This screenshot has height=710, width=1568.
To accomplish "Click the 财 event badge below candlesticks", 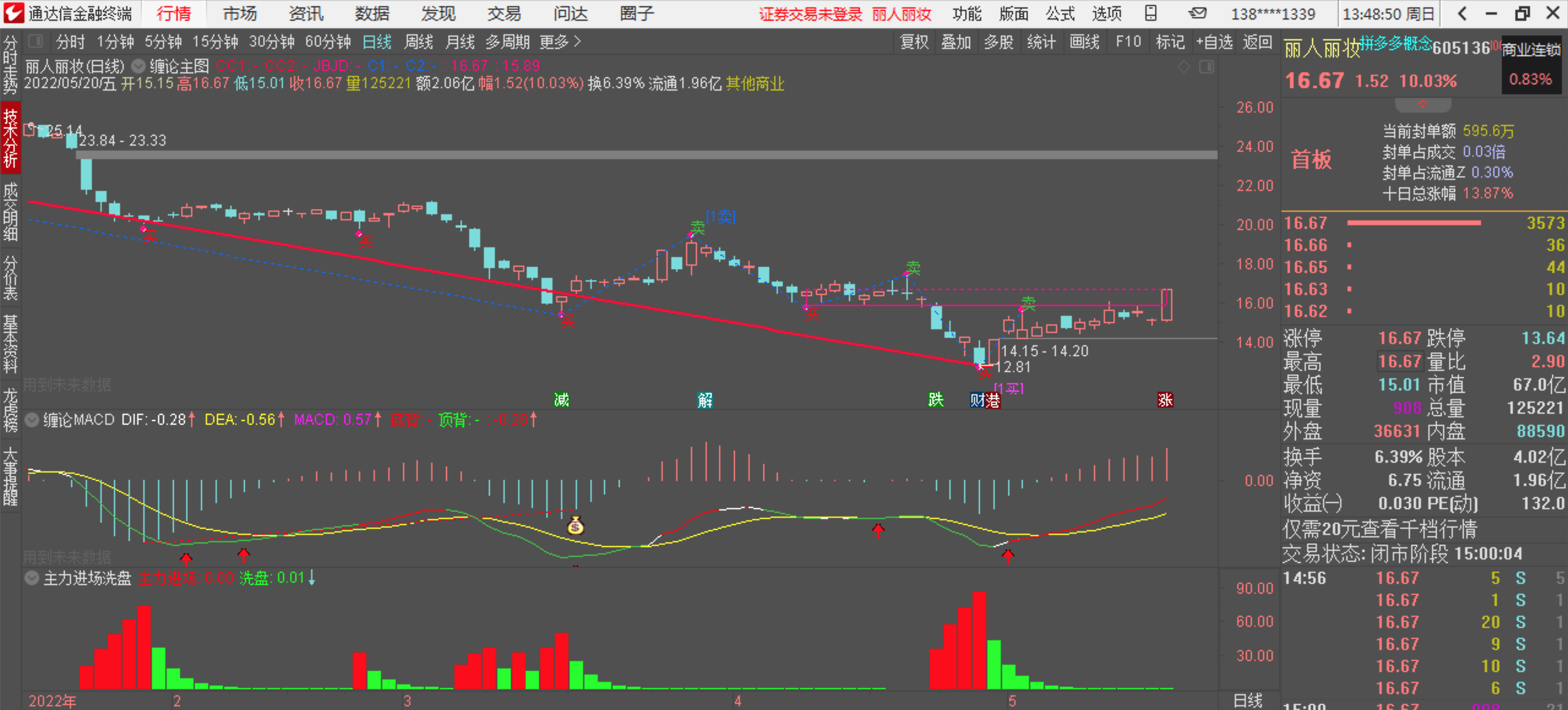I will tap(977, 400).
